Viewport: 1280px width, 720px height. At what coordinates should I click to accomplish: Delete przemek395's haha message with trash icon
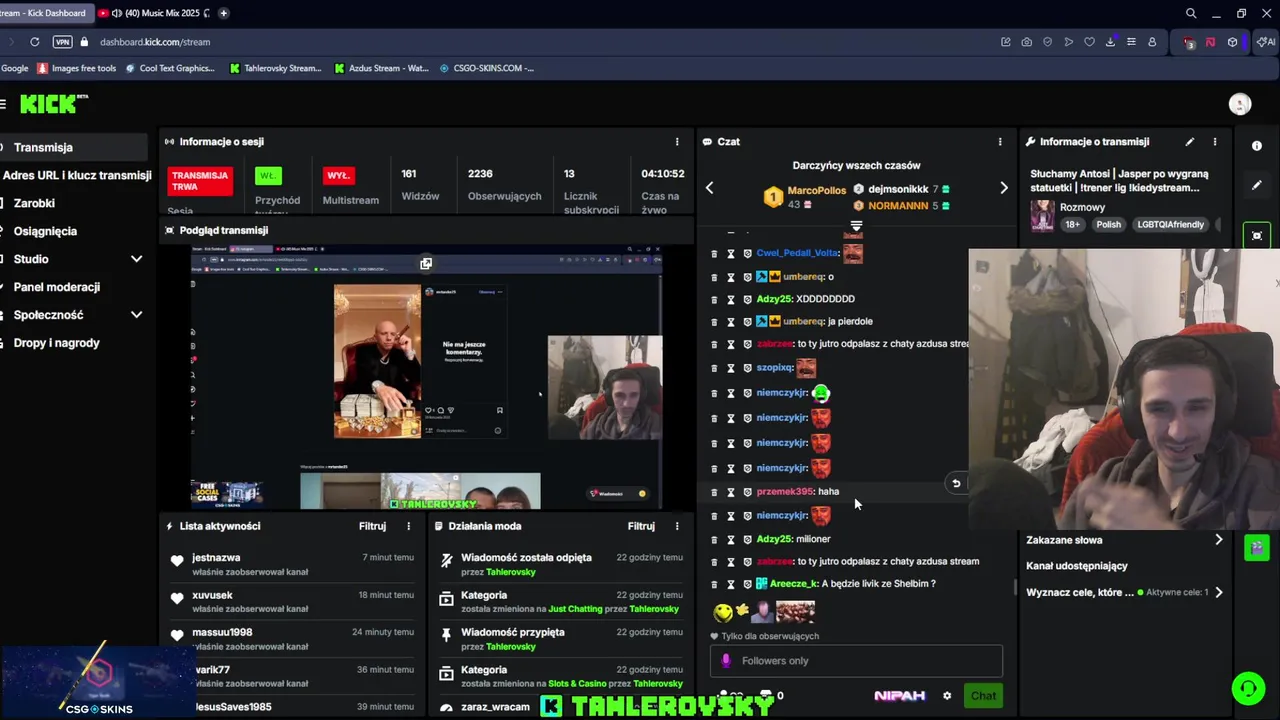tap(714, 492)
